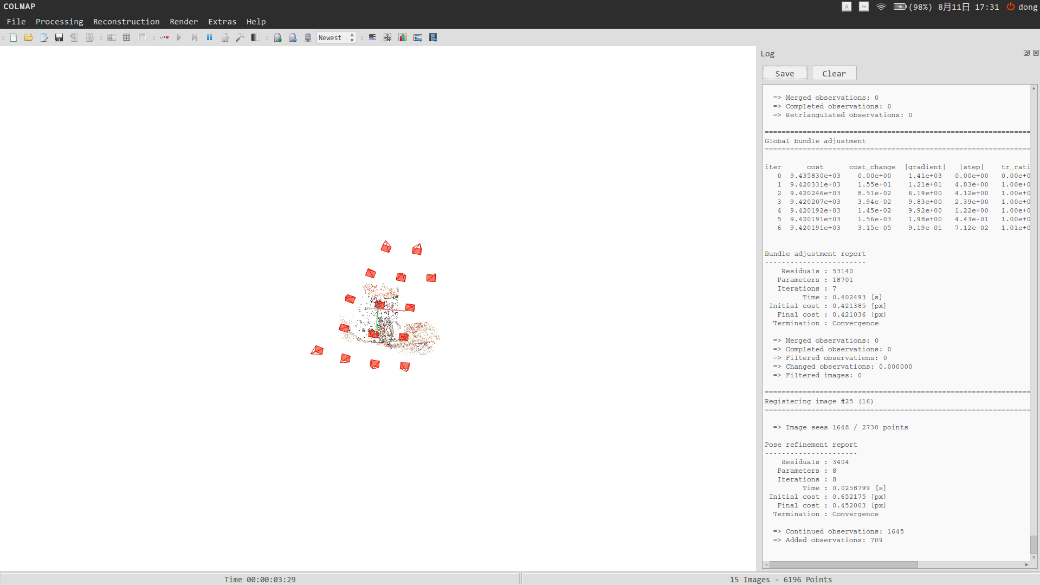This screenshot has width=1040, height=585.
Task: Create a new project via toolbar icon
Action: pyautogui.click(x=13, y=38)
